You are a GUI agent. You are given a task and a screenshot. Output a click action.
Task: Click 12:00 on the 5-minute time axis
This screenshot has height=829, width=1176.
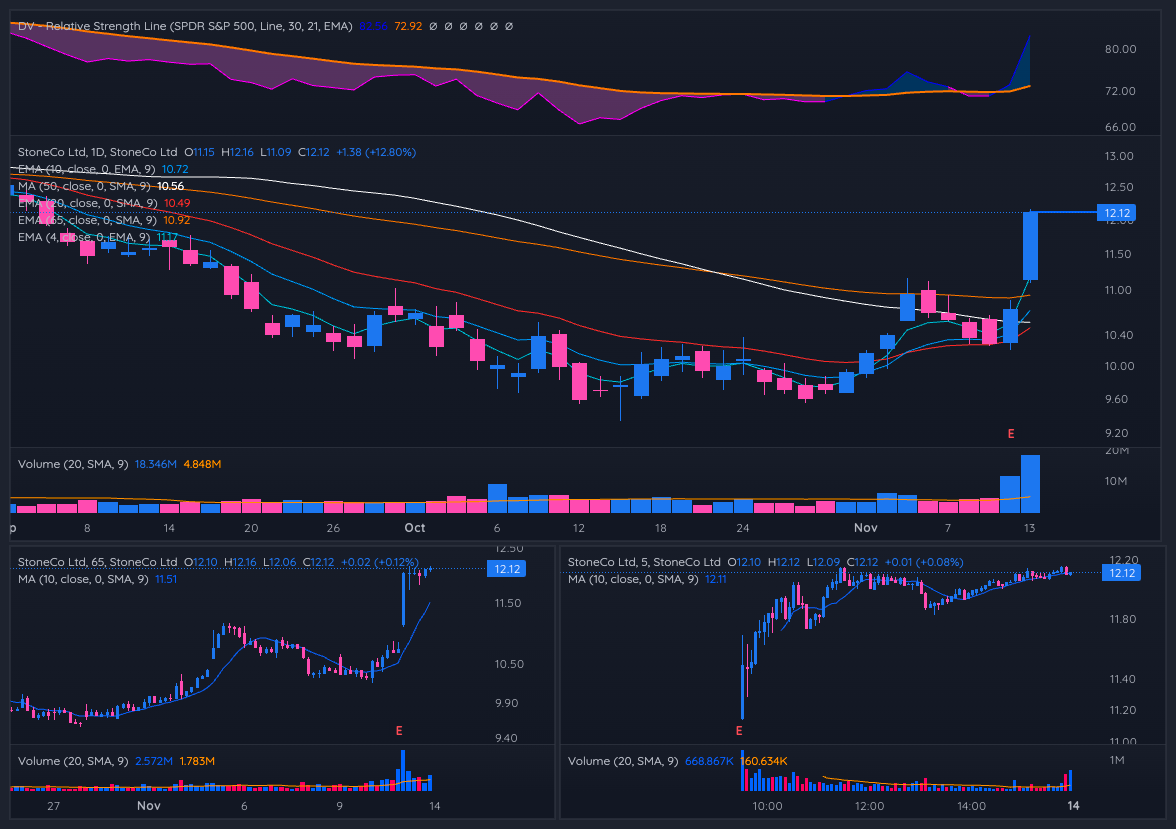(x=869, y=806)
